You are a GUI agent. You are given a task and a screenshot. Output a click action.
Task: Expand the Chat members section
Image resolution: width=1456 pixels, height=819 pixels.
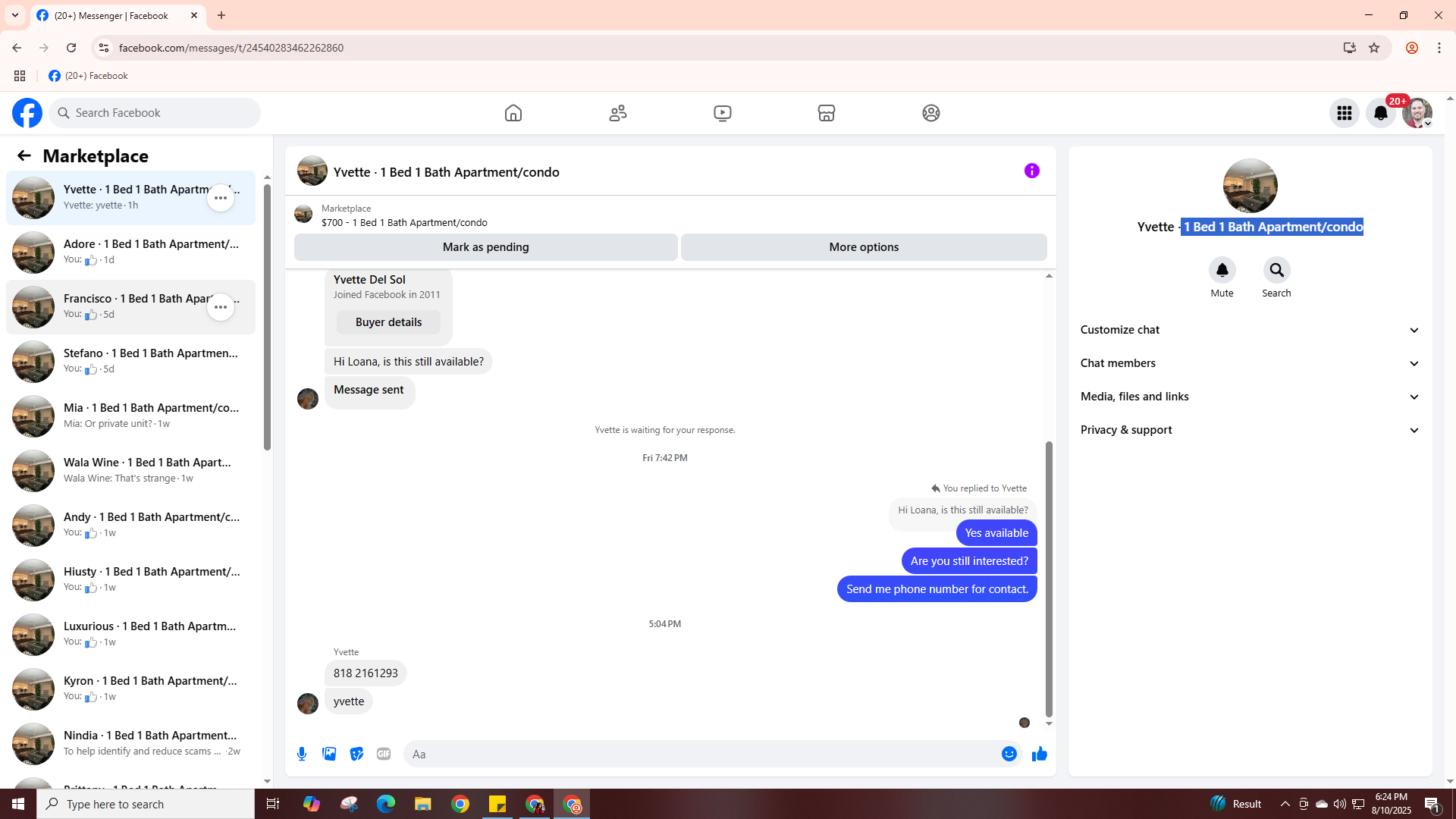(x=1249, y=363)
